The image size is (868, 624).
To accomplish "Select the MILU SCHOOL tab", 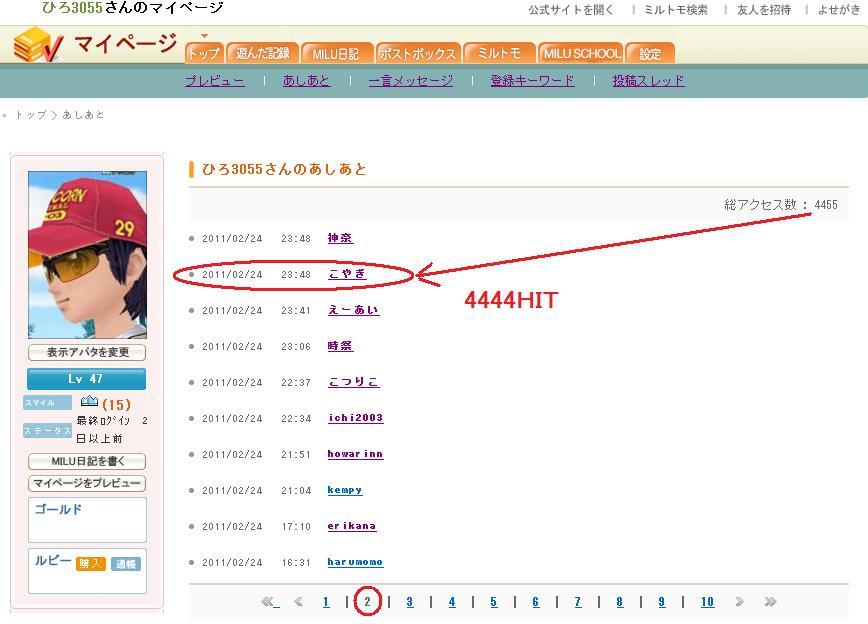I will [581, 53].
